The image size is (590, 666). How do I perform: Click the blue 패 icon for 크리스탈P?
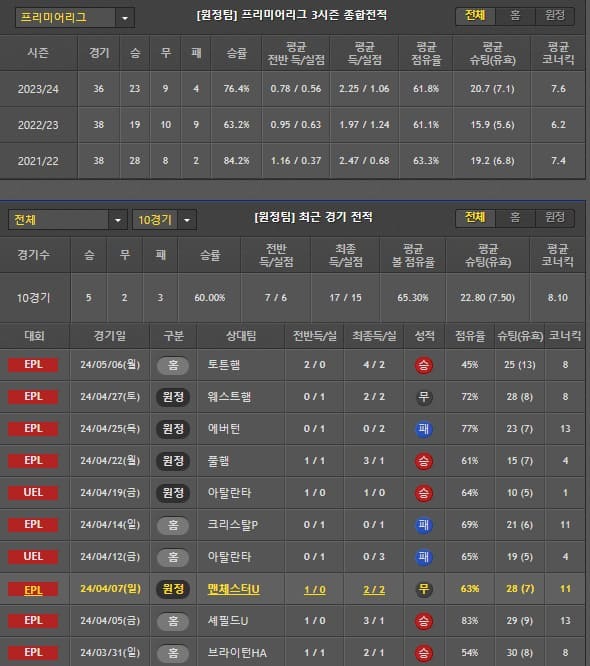tap(423, 525)
